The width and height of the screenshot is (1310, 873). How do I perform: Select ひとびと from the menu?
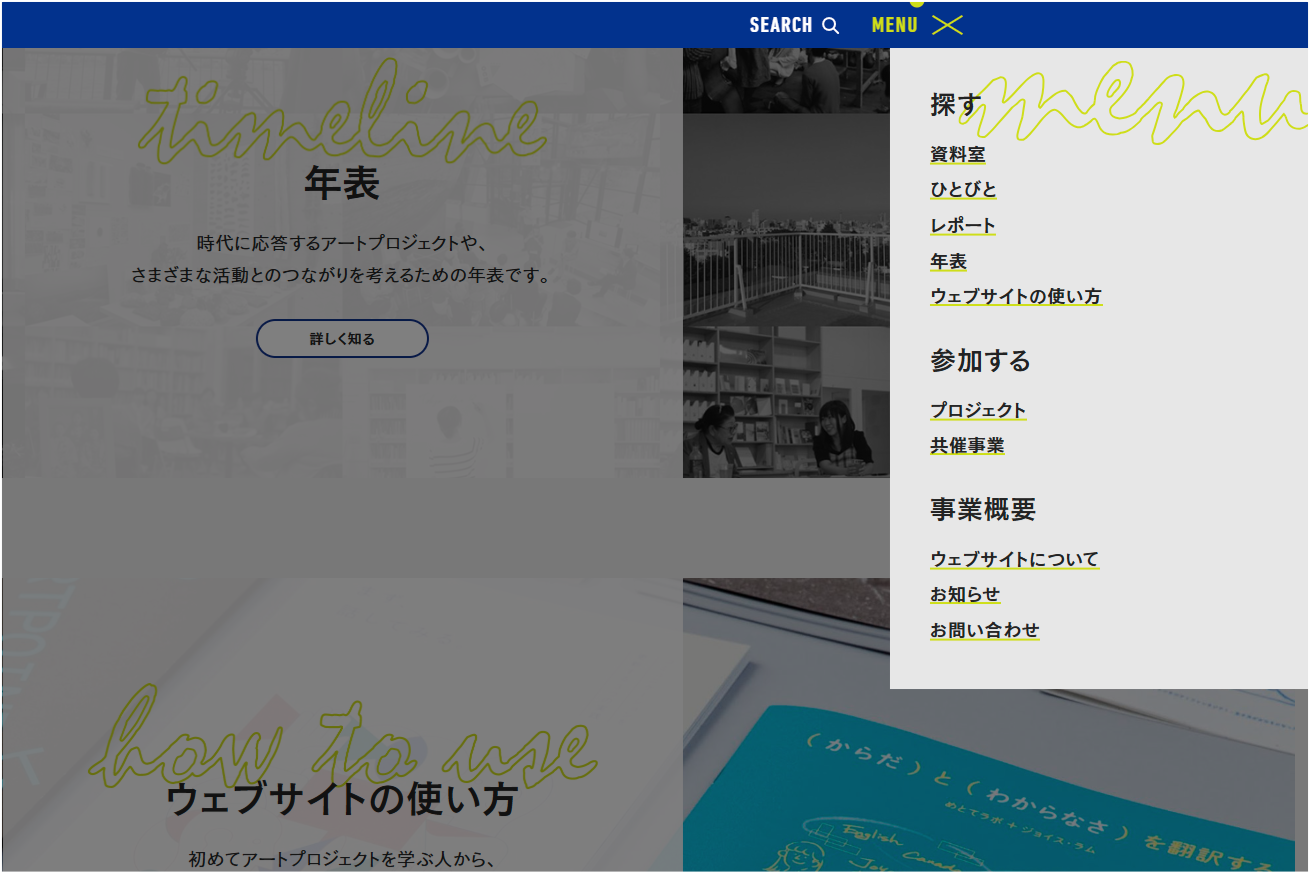(x=963, y=190)
